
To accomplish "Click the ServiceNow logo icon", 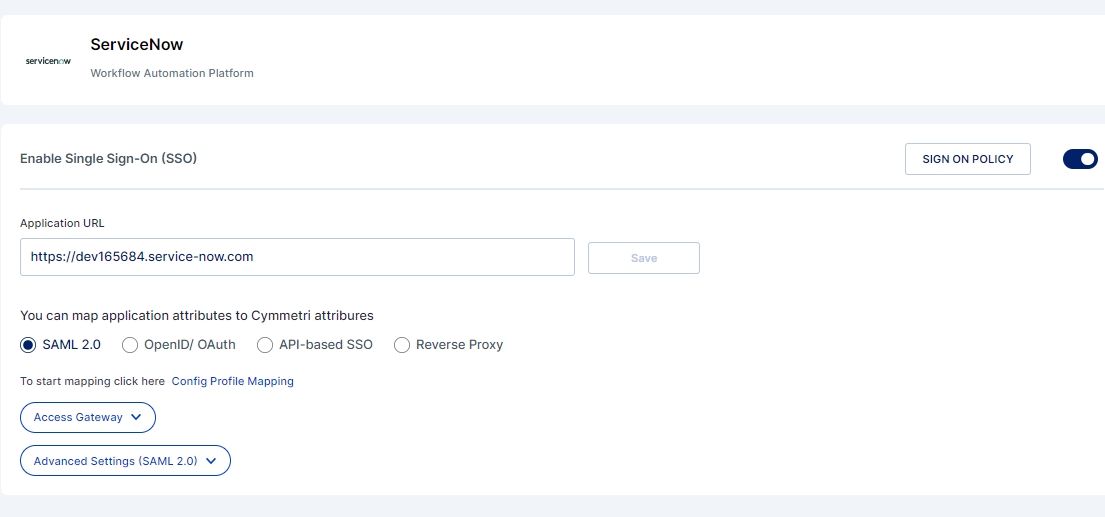I will click(48, 60).
